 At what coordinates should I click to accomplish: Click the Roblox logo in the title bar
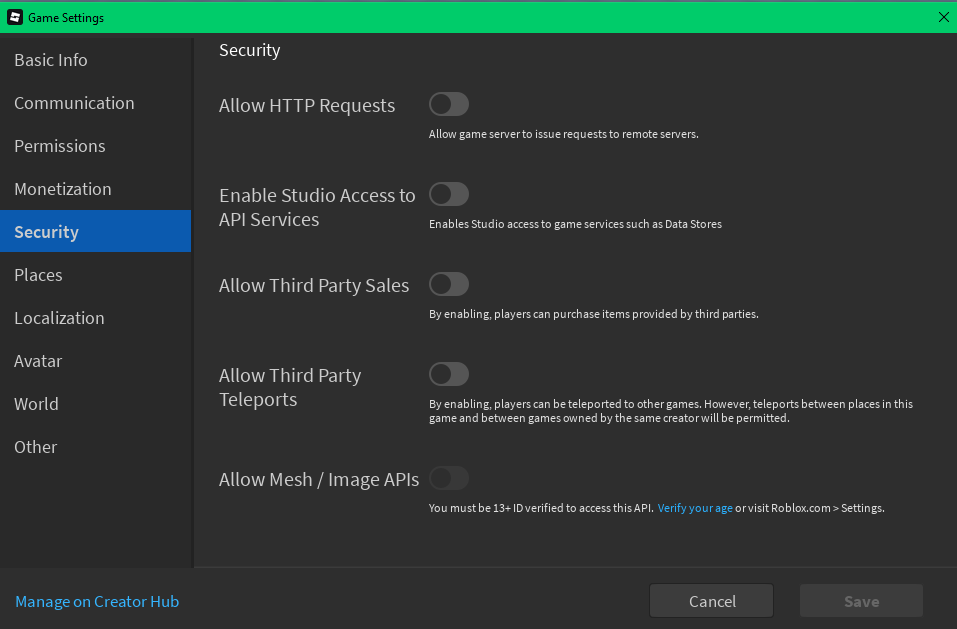click(14, 17)
